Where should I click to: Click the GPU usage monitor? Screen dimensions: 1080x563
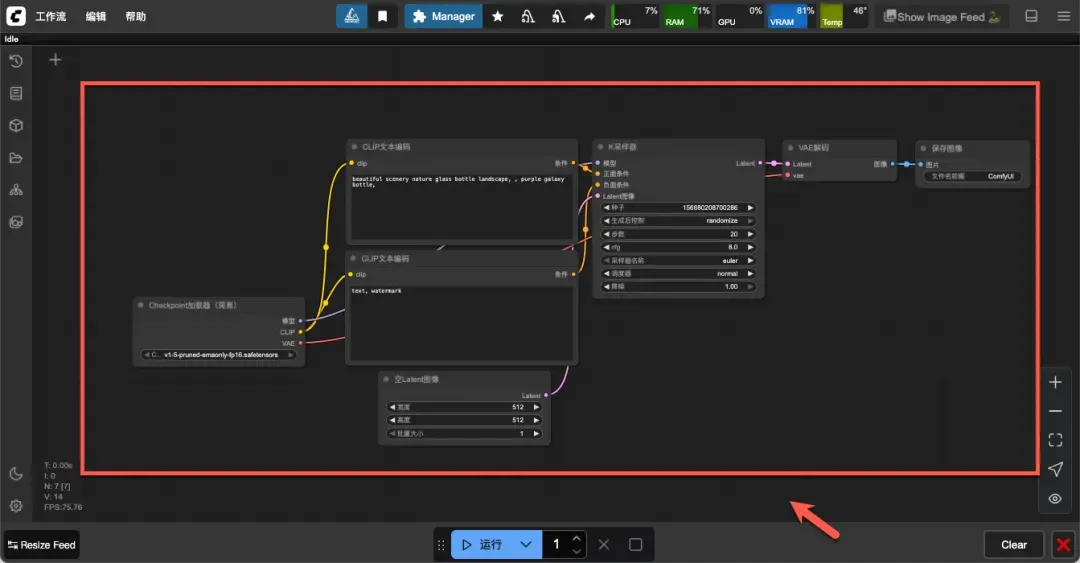click(x=739, y=16)
